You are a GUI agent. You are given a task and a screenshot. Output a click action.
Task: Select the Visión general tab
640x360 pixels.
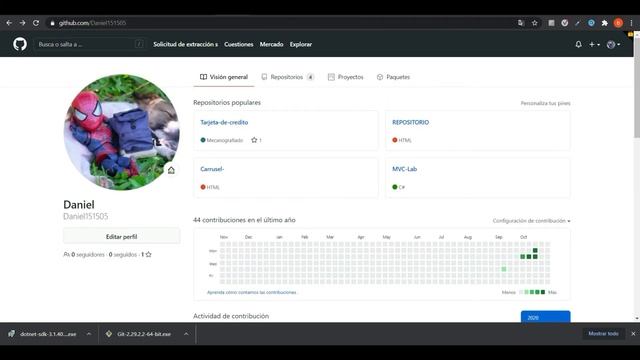(224, 77)
